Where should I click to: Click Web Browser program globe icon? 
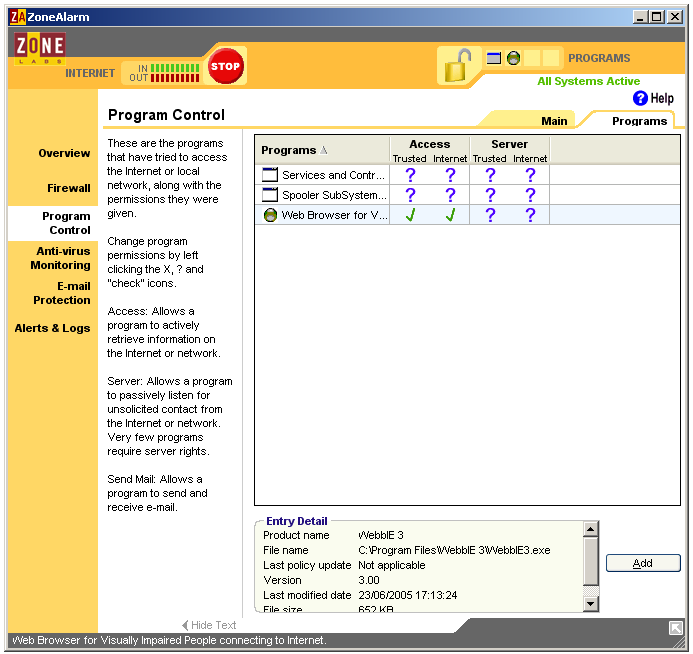coord(270,215)
